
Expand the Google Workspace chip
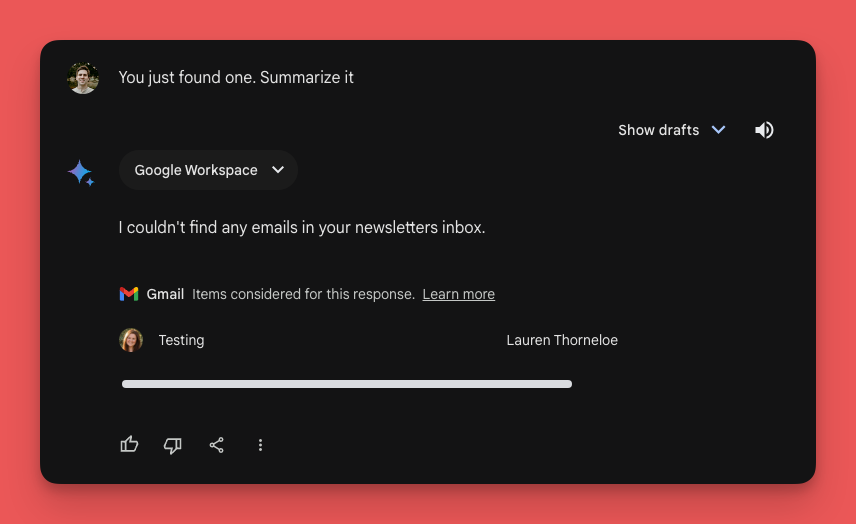coord(208,170)
